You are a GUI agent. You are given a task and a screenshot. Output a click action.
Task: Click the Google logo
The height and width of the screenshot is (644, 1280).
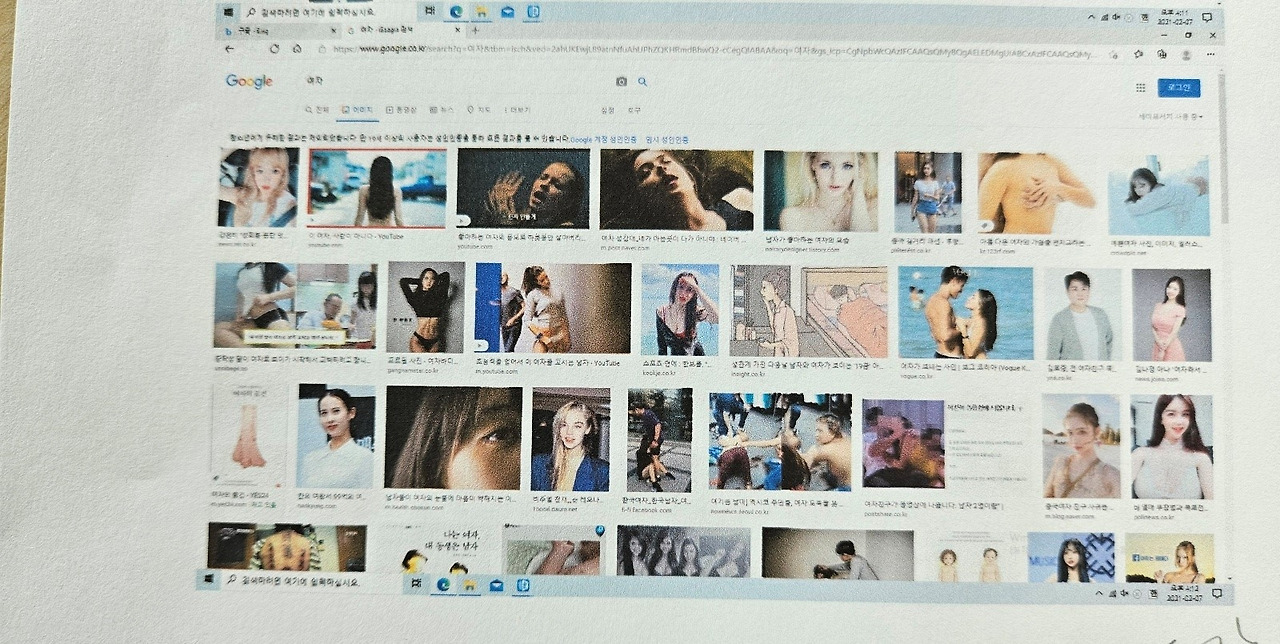point(249,81)
